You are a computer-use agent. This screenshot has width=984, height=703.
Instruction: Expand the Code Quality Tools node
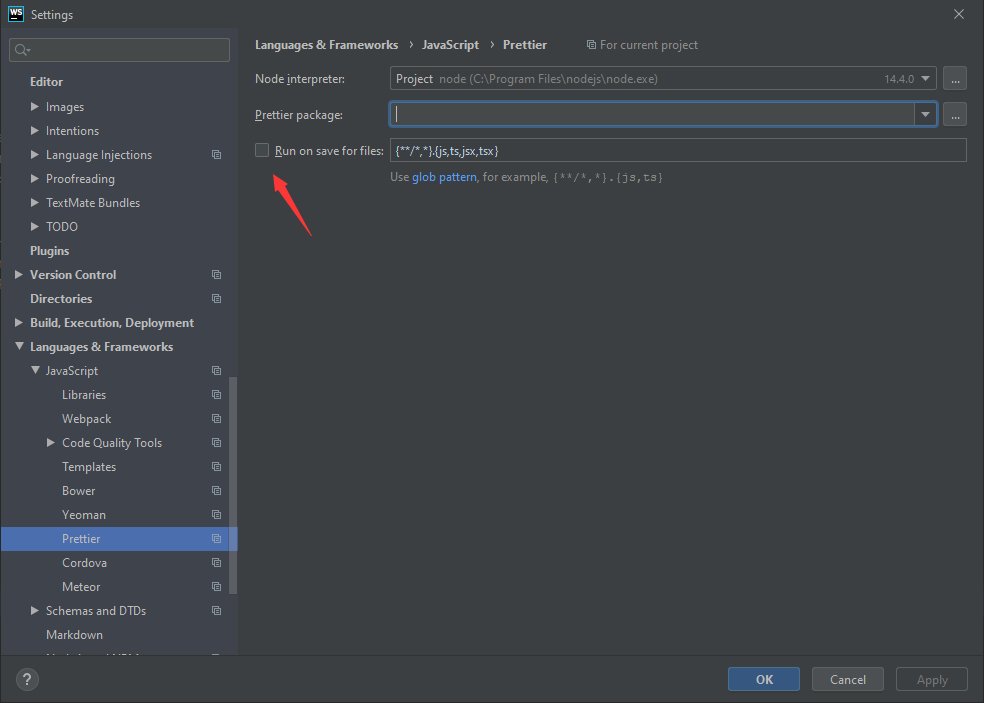point(51,443)
